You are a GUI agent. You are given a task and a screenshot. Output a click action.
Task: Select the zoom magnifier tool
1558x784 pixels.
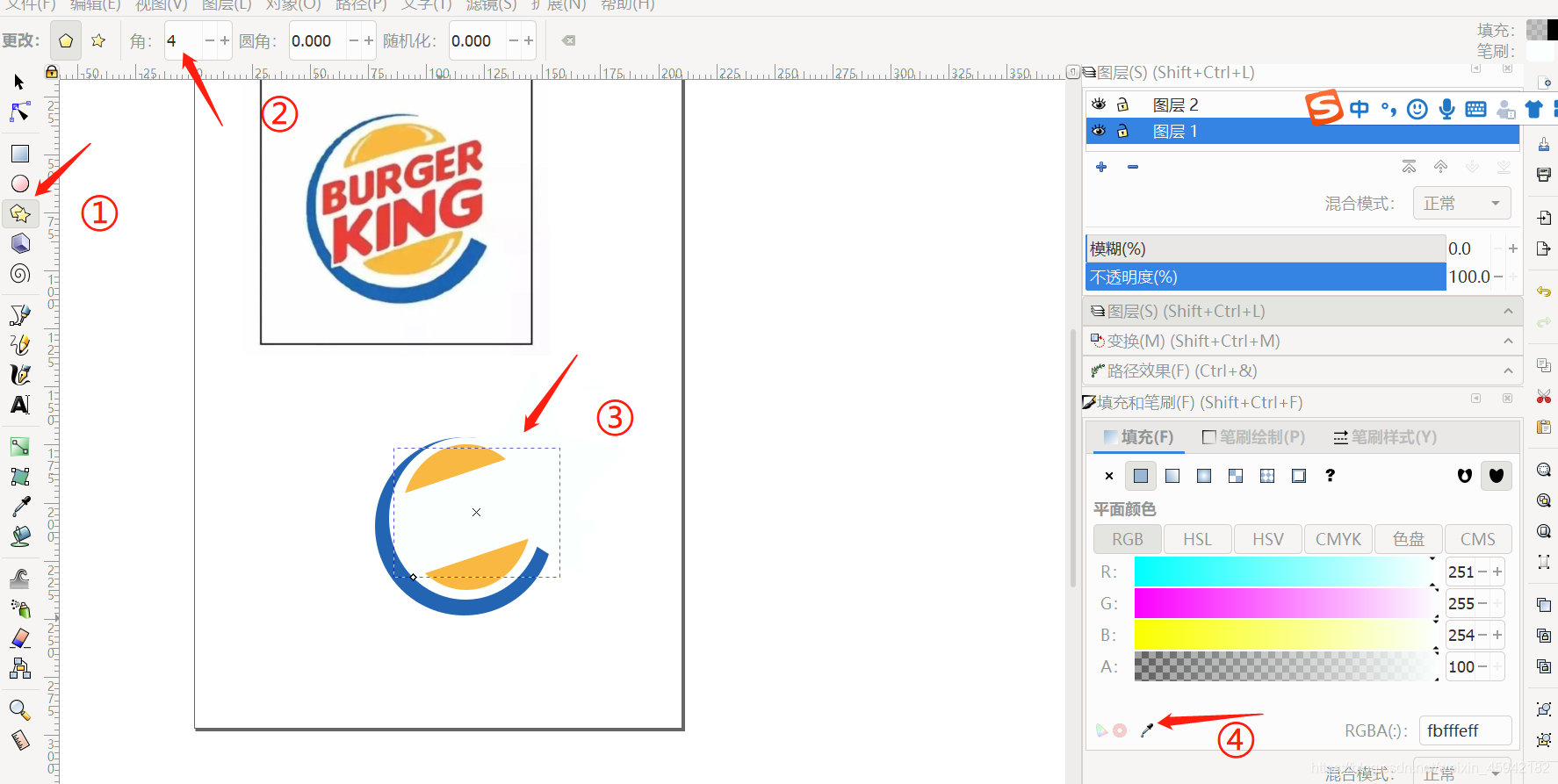(x=19, y=710)
